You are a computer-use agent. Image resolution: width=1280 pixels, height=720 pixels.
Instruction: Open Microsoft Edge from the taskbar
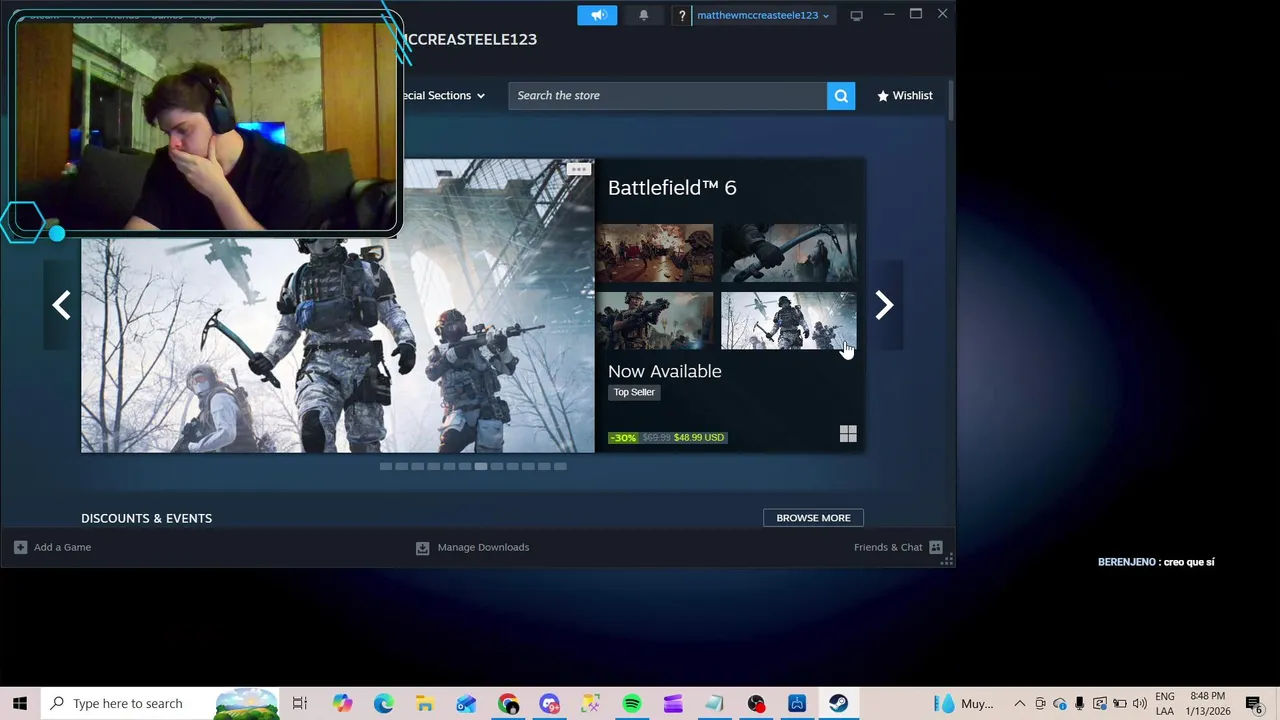(x=384, y=704)
